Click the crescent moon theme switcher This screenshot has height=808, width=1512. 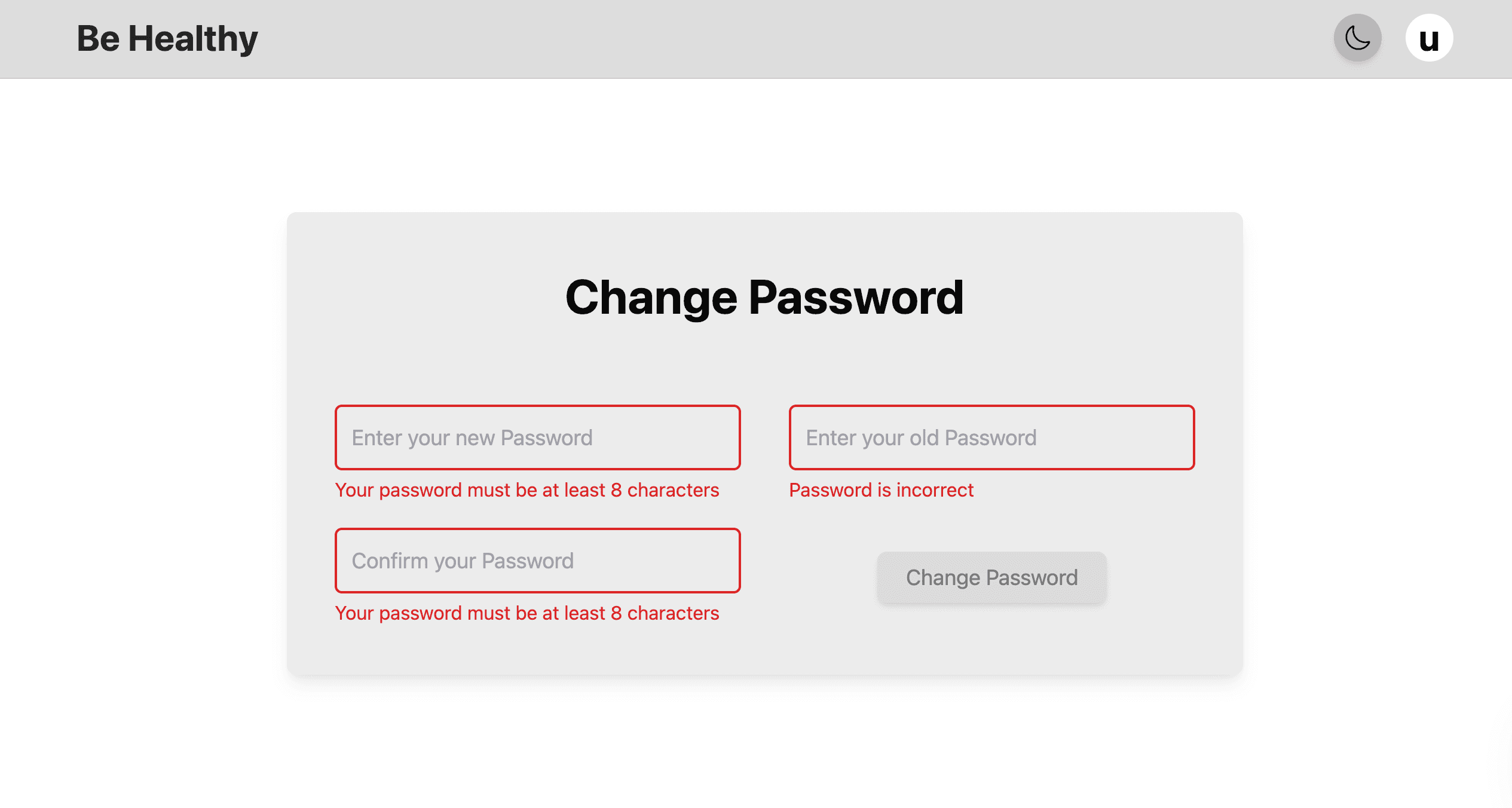point(1357,37)
